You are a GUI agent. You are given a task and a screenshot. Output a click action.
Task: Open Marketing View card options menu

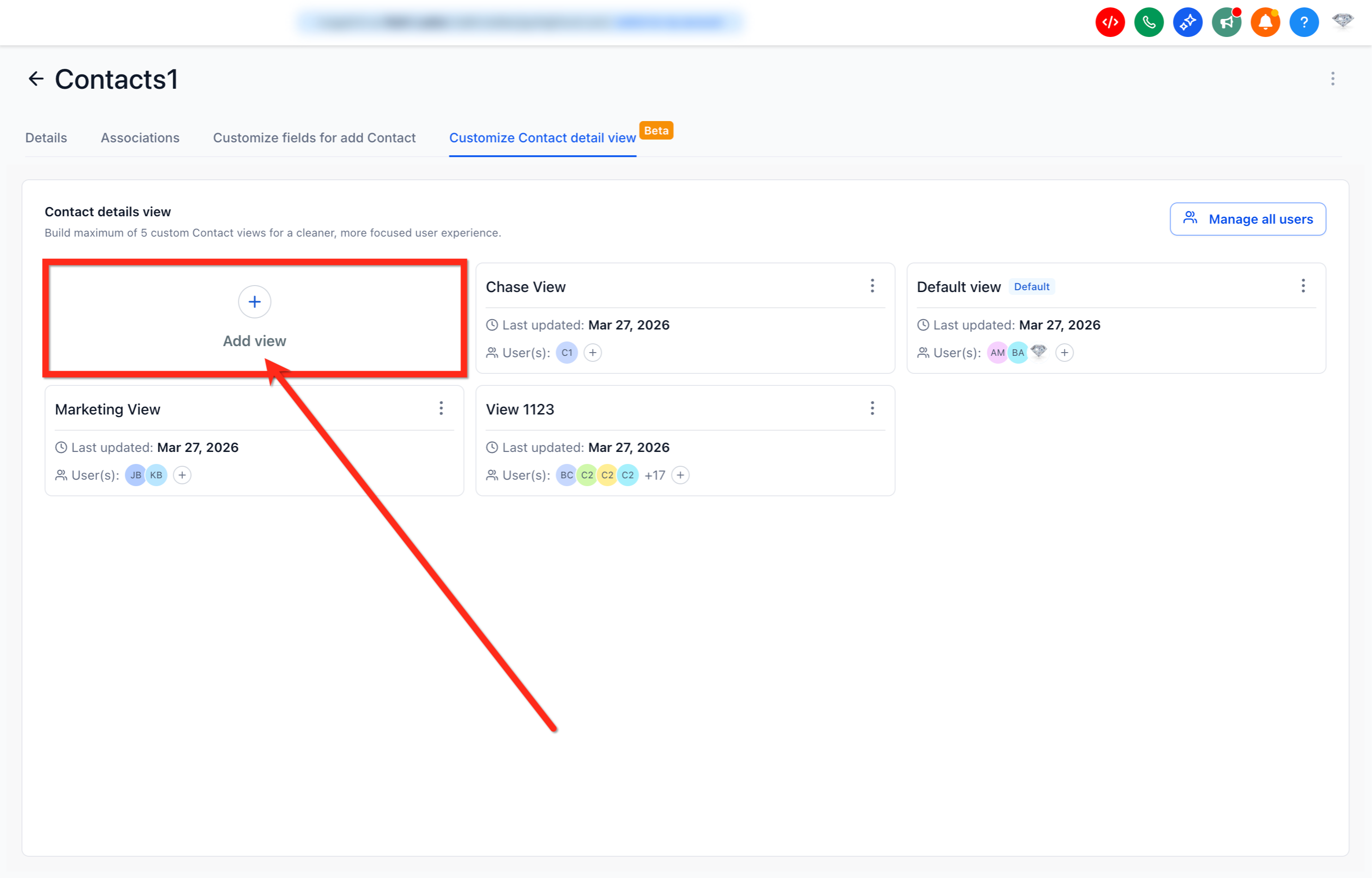point(441,408)
